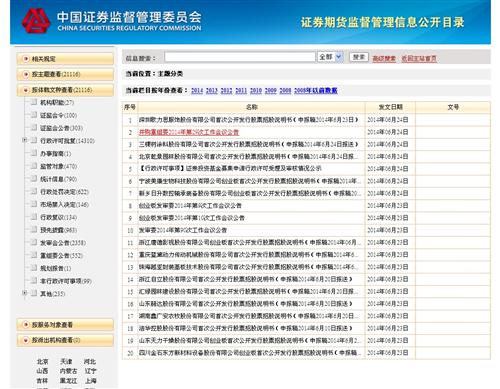Select the 发审会公告(2358) tree item
500x389 pixels.
click(63, 243)
